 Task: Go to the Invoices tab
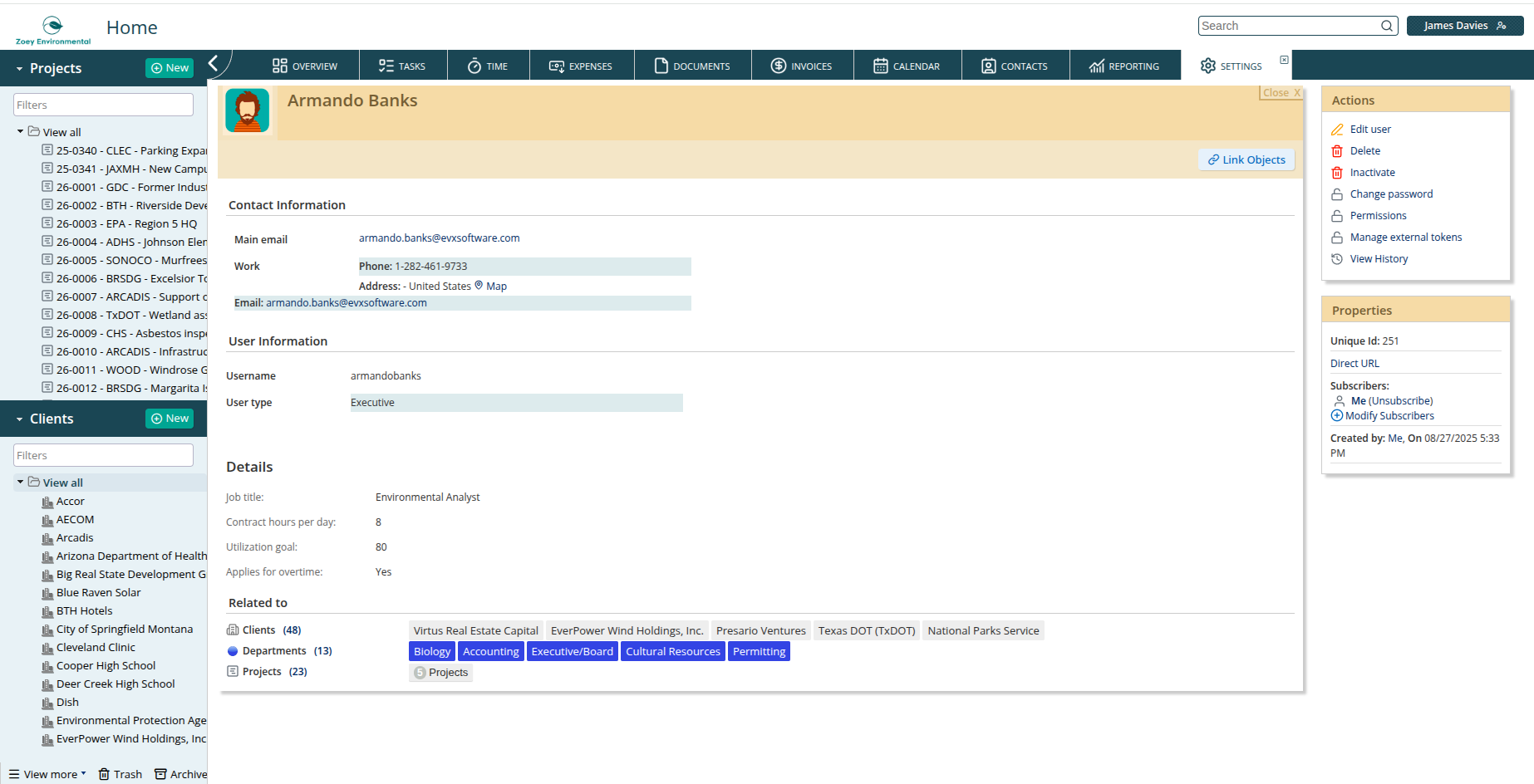click(x=801, y=66)
